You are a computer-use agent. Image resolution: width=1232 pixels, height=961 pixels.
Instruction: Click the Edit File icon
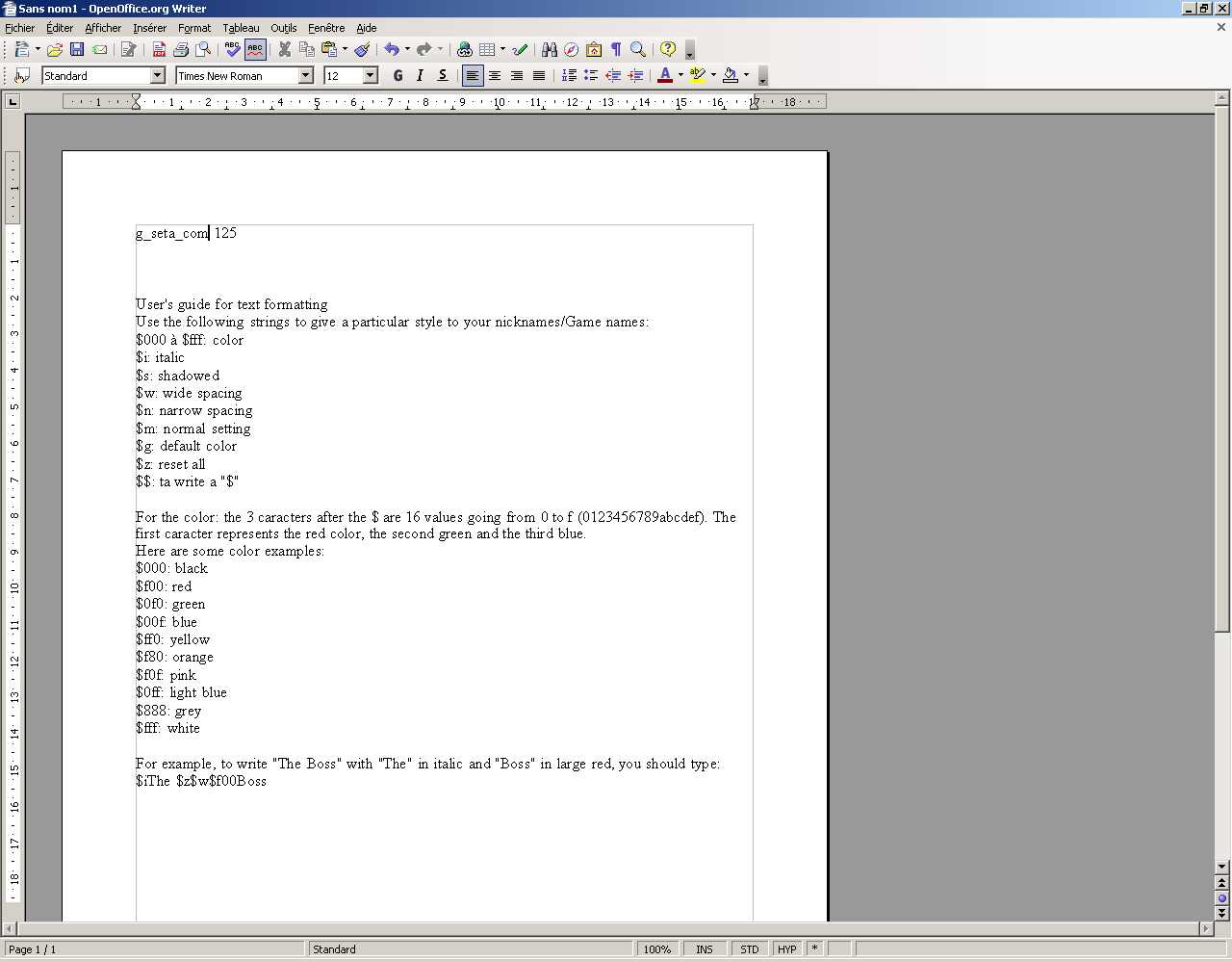128,49
